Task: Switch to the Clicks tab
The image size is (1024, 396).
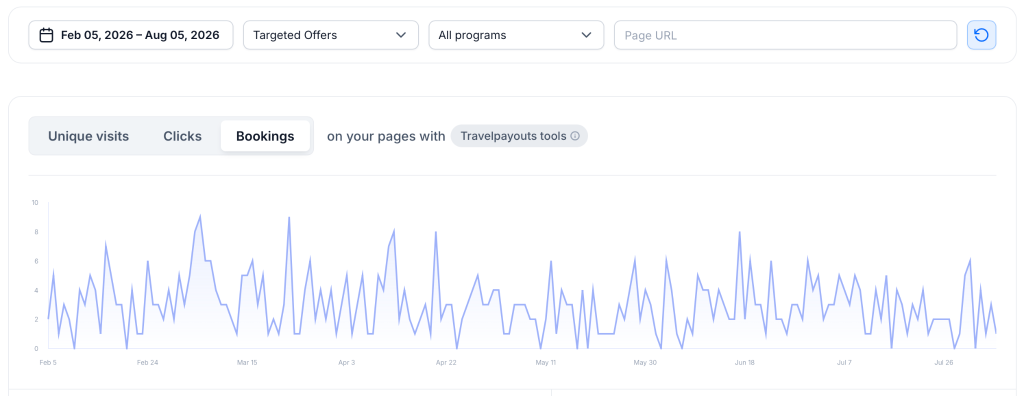Action: point(182,136)
